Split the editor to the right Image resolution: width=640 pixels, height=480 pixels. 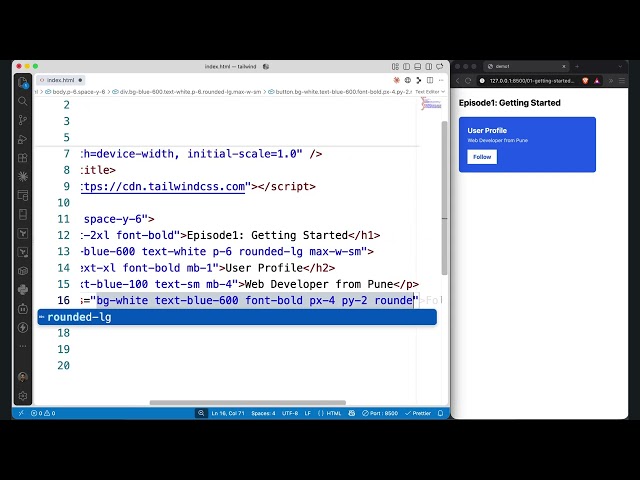coord(430,80)
